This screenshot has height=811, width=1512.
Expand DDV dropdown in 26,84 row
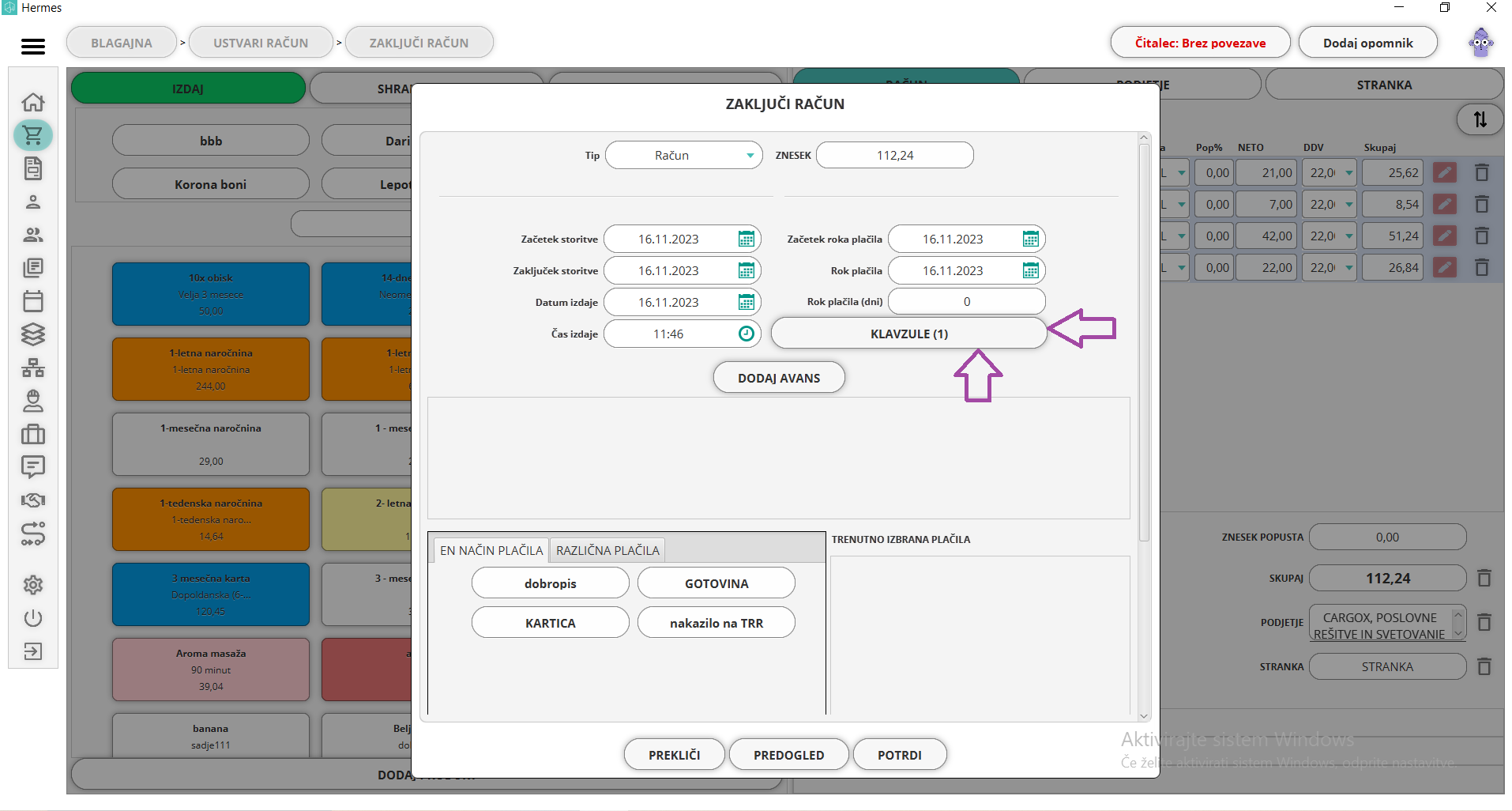click(1349, 267)
